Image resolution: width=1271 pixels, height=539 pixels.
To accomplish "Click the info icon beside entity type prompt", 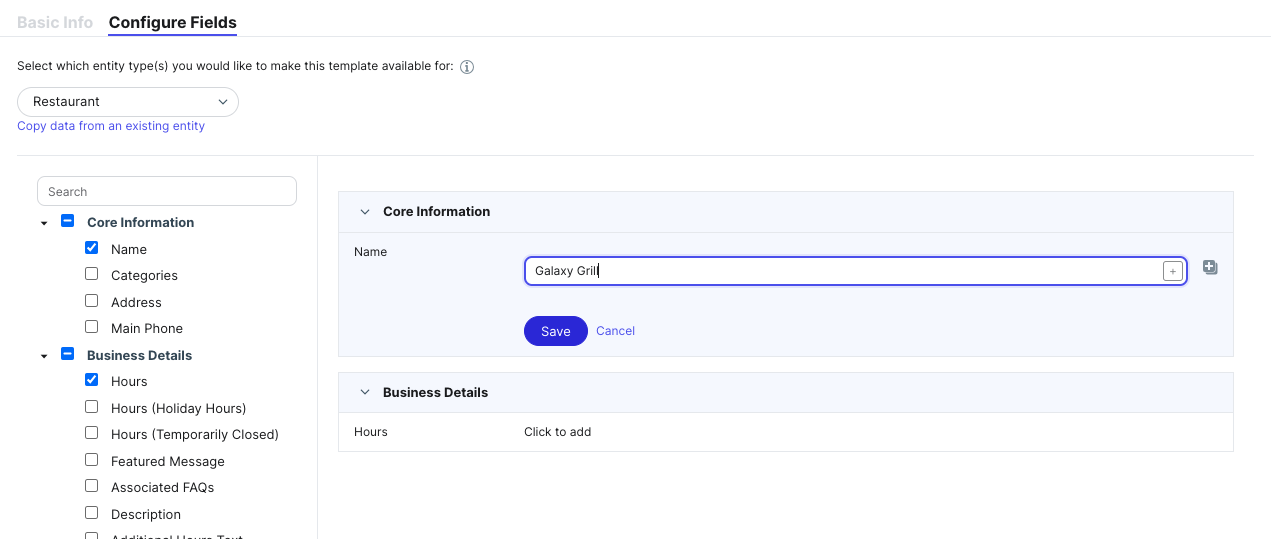I will click(466, 67).
